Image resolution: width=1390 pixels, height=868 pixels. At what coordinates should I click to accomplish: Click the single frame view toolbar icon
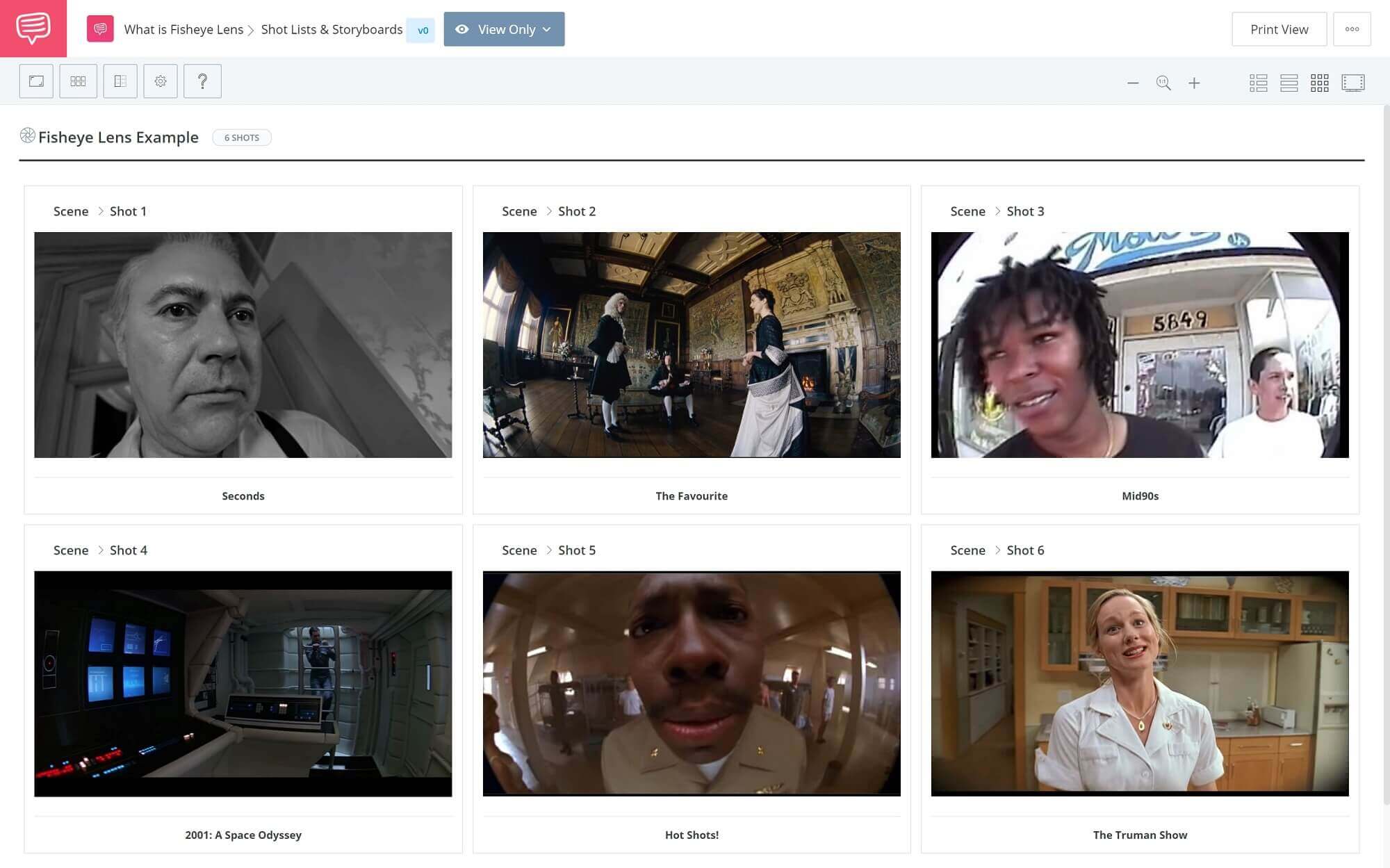(x=36, y=81)
